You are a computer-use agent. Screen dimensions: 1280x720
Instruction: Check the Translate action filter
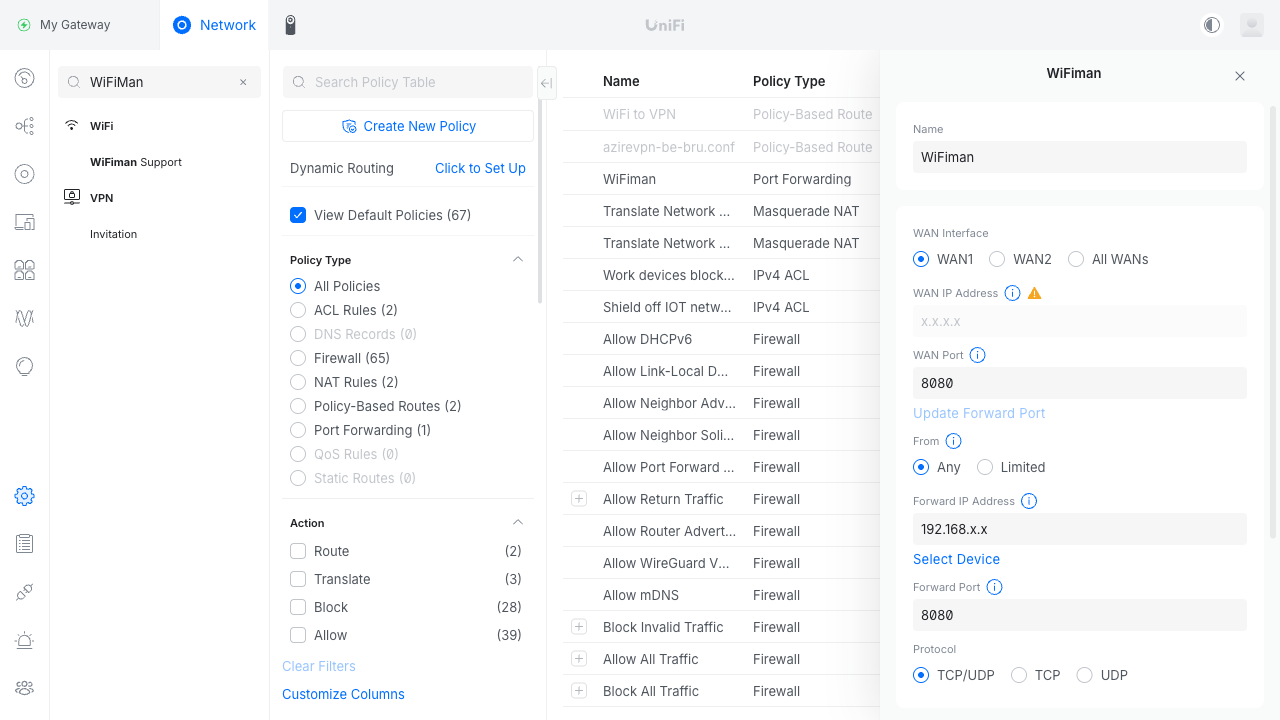click(298, 579)
